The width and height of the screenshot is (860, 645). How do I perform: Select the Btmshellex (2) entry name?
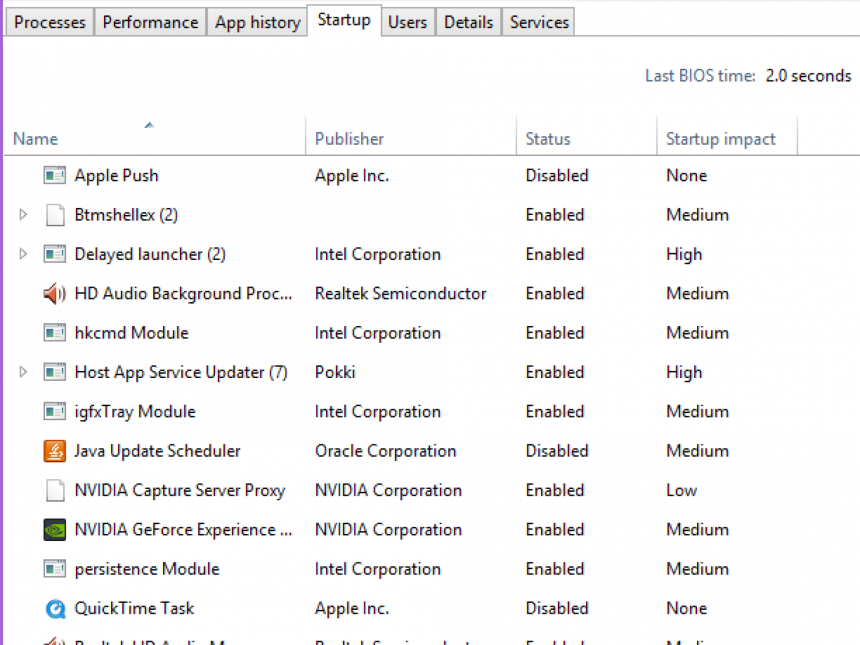point(126,215)
